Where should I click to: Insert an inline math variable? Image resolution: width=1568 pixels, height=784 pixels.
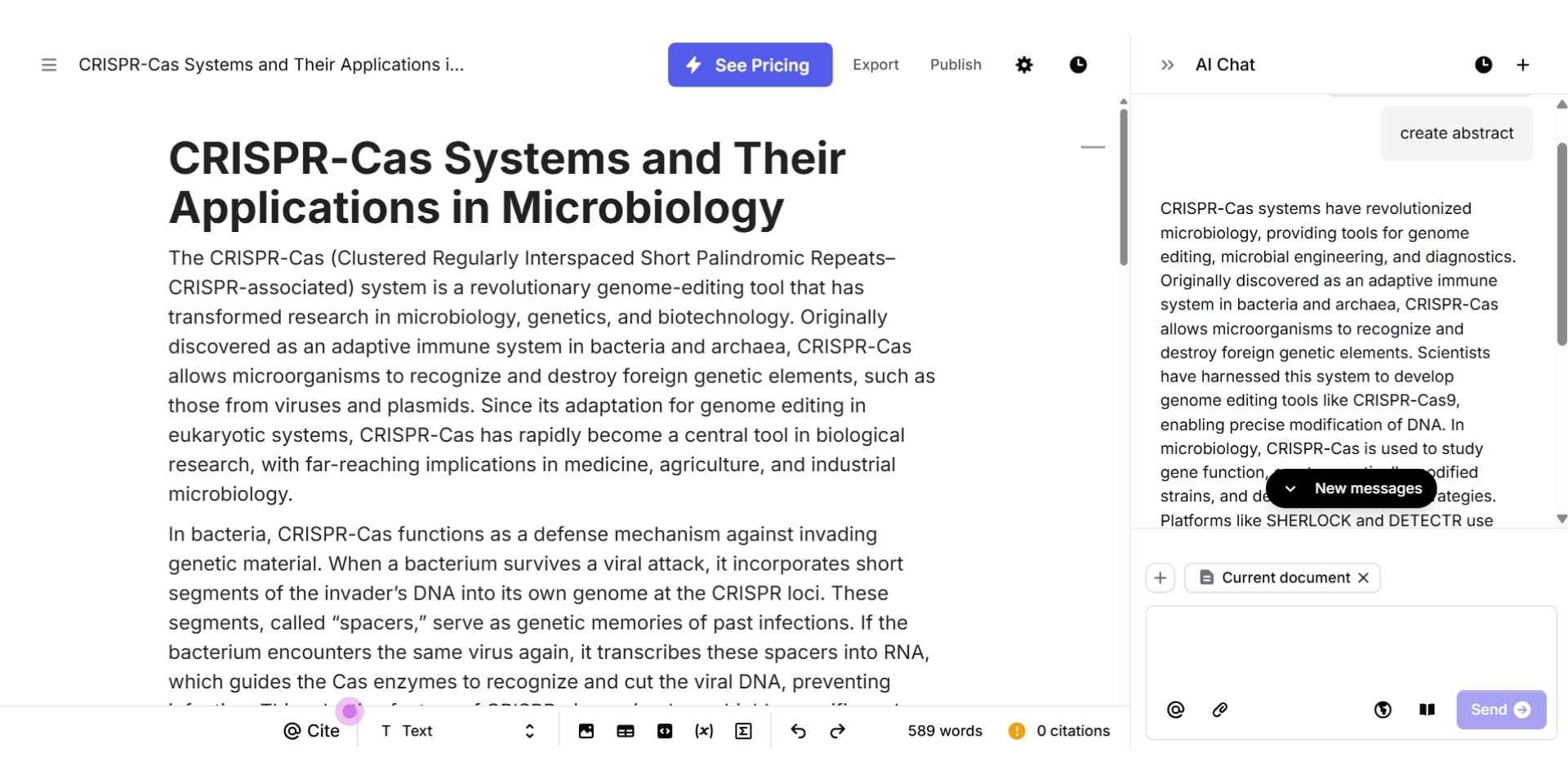click(x=704, y=731)
